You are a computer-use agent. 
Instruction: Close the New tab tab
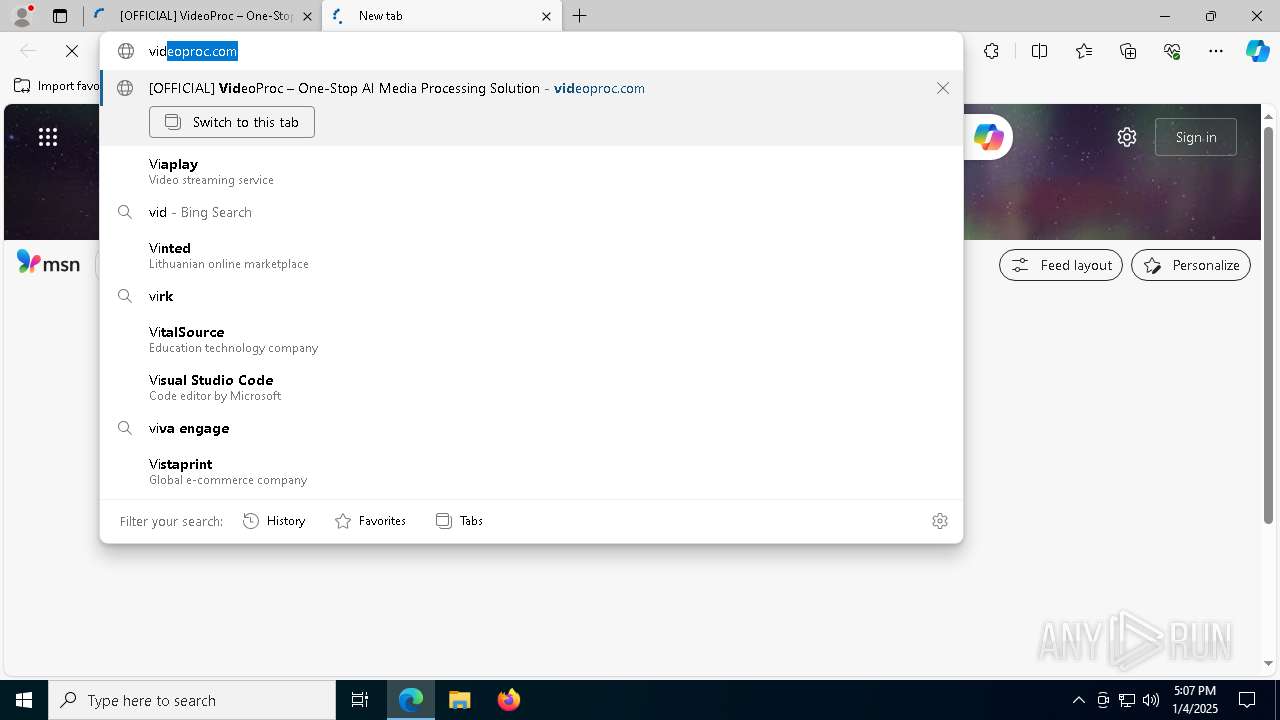546,16
